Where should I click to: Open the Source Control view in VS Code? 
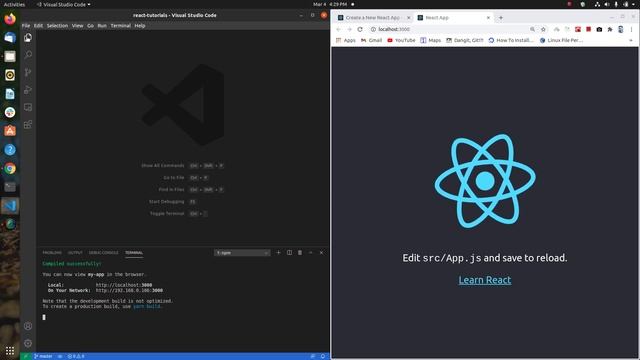(28, 72)
